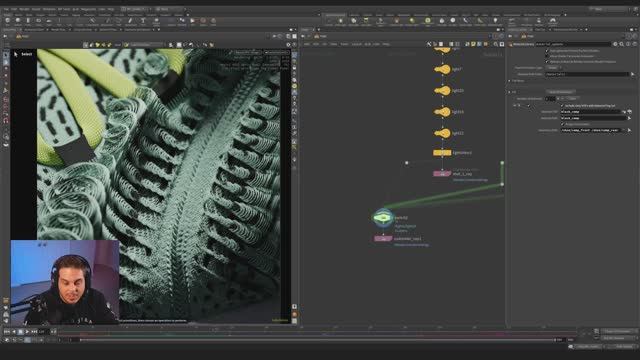Click the parameter panel info icon
Image resolution: width=640 pixels, height=360 pixels.
(x=628, y=44)
